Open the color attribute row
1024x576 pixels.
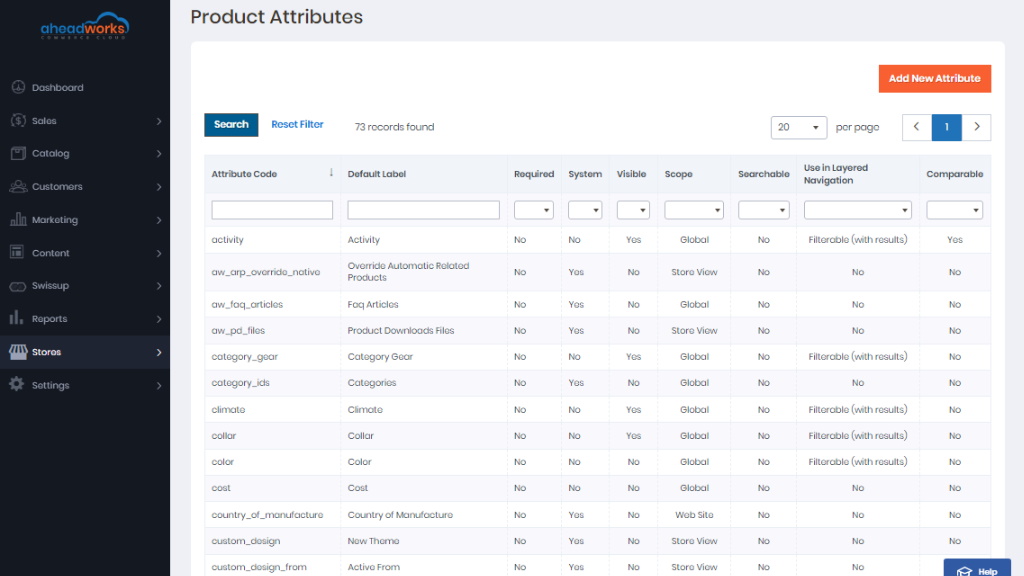click(598, 462)
